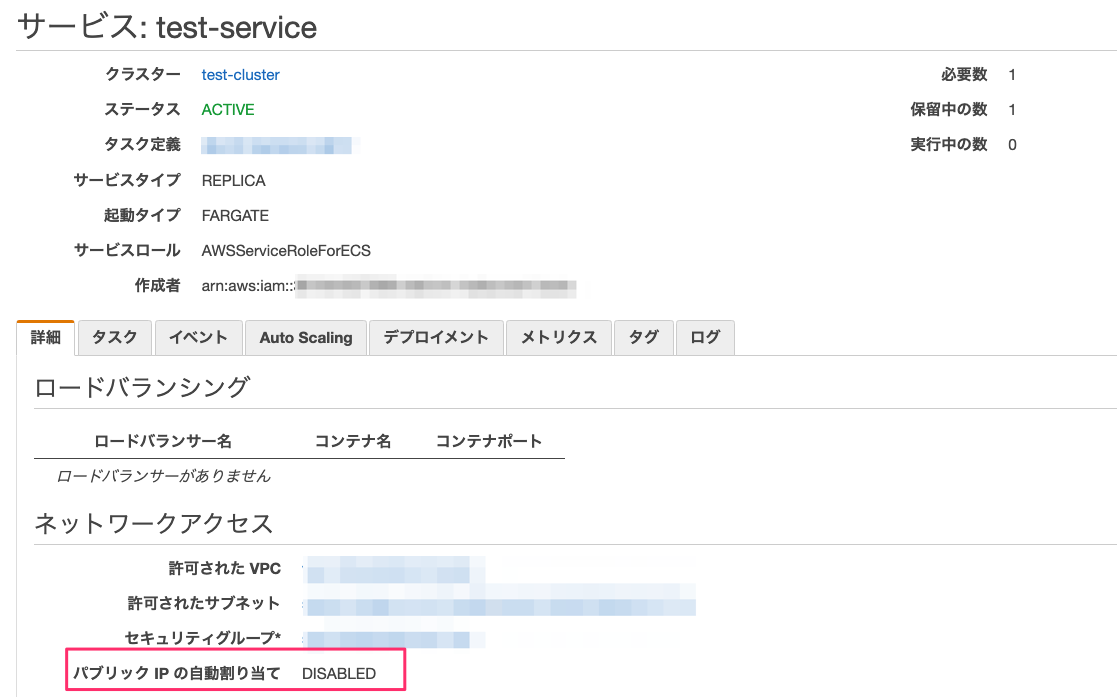Click the 必要数 count value
The height and width of the screenshot is (697, 1117).
[x=1012, y=74]
